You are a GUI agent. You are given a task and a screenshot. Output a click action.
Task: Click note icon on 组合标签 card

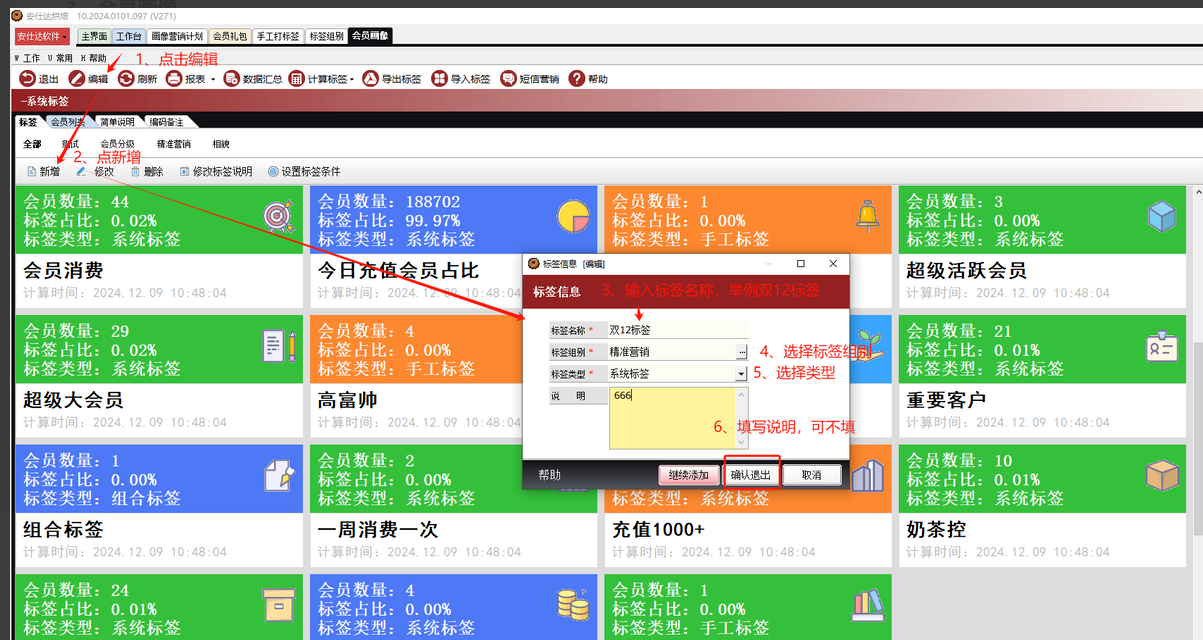click(279, 476)
